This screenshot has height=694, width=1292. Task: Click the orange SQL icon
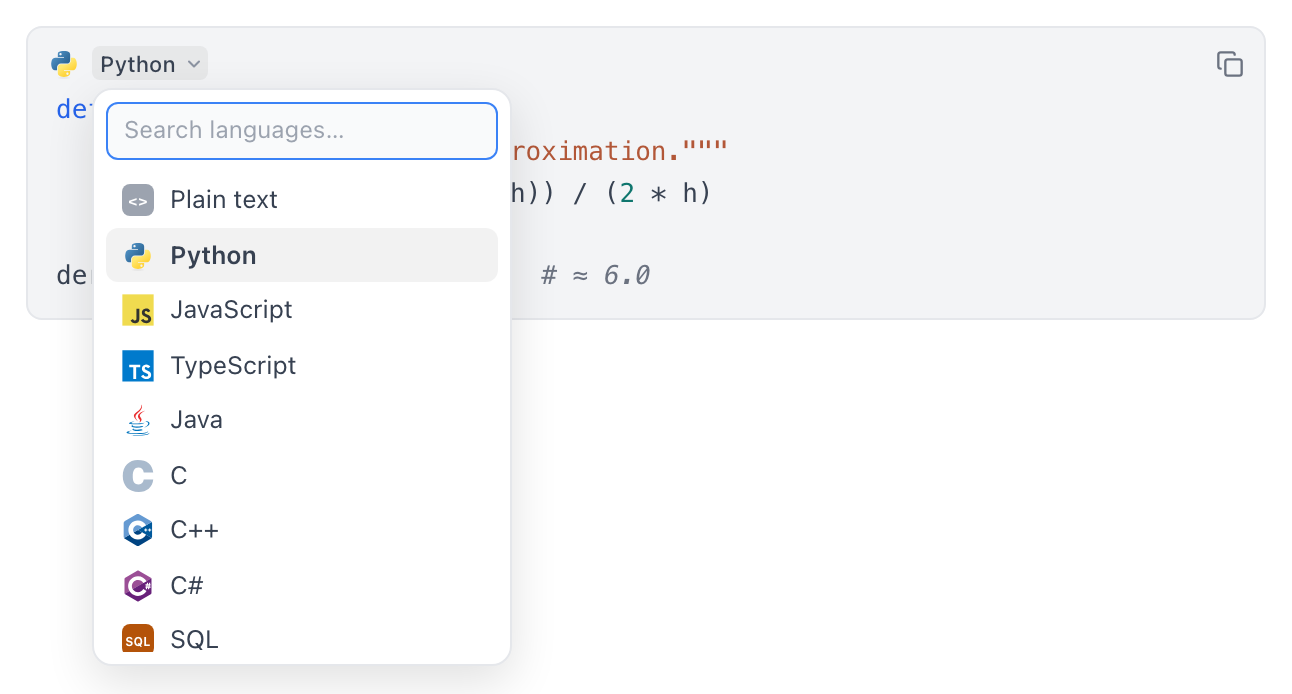[x=138, y=640]
